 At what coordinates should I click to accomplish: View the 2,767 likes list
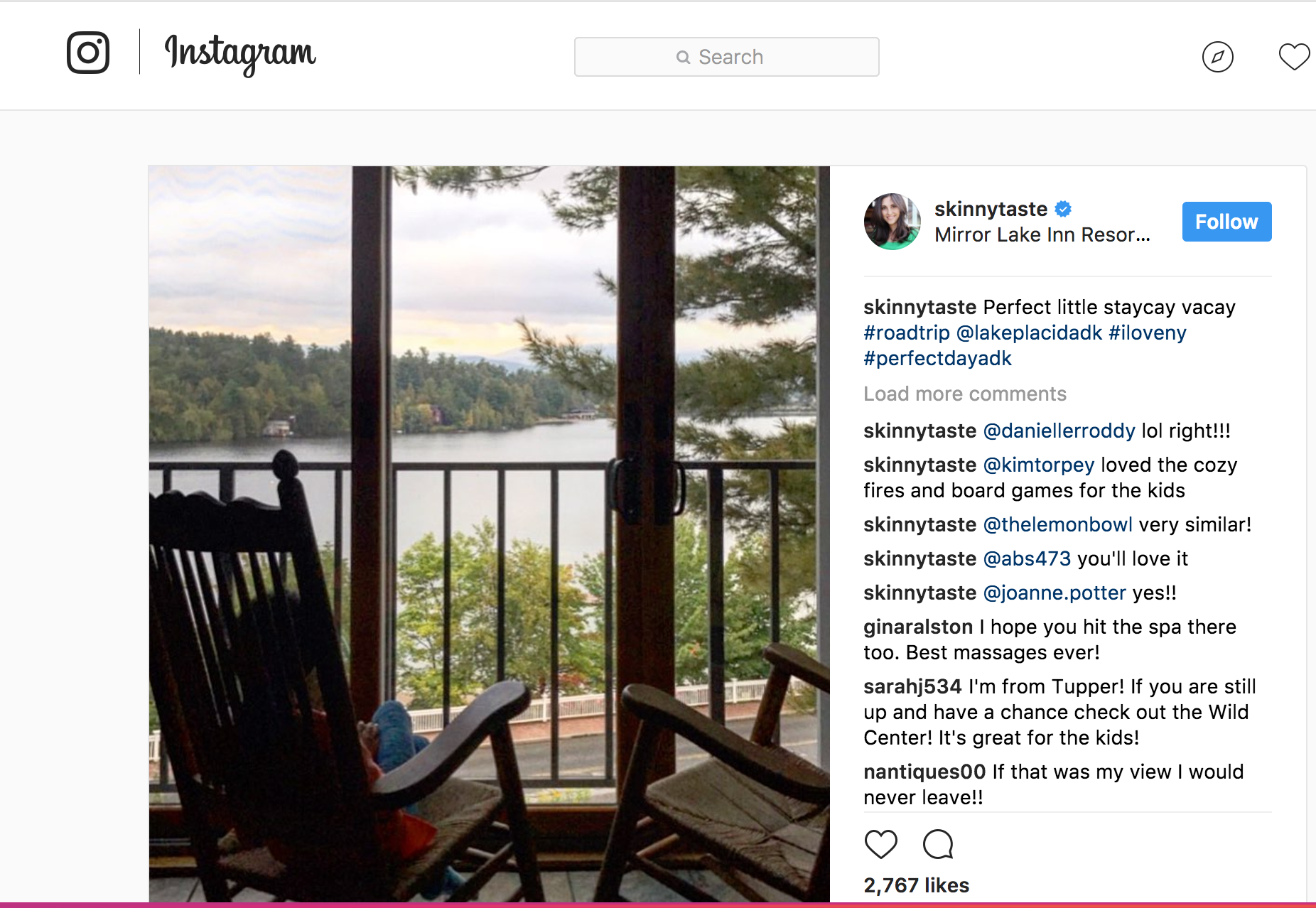click(x=916, y=885)
